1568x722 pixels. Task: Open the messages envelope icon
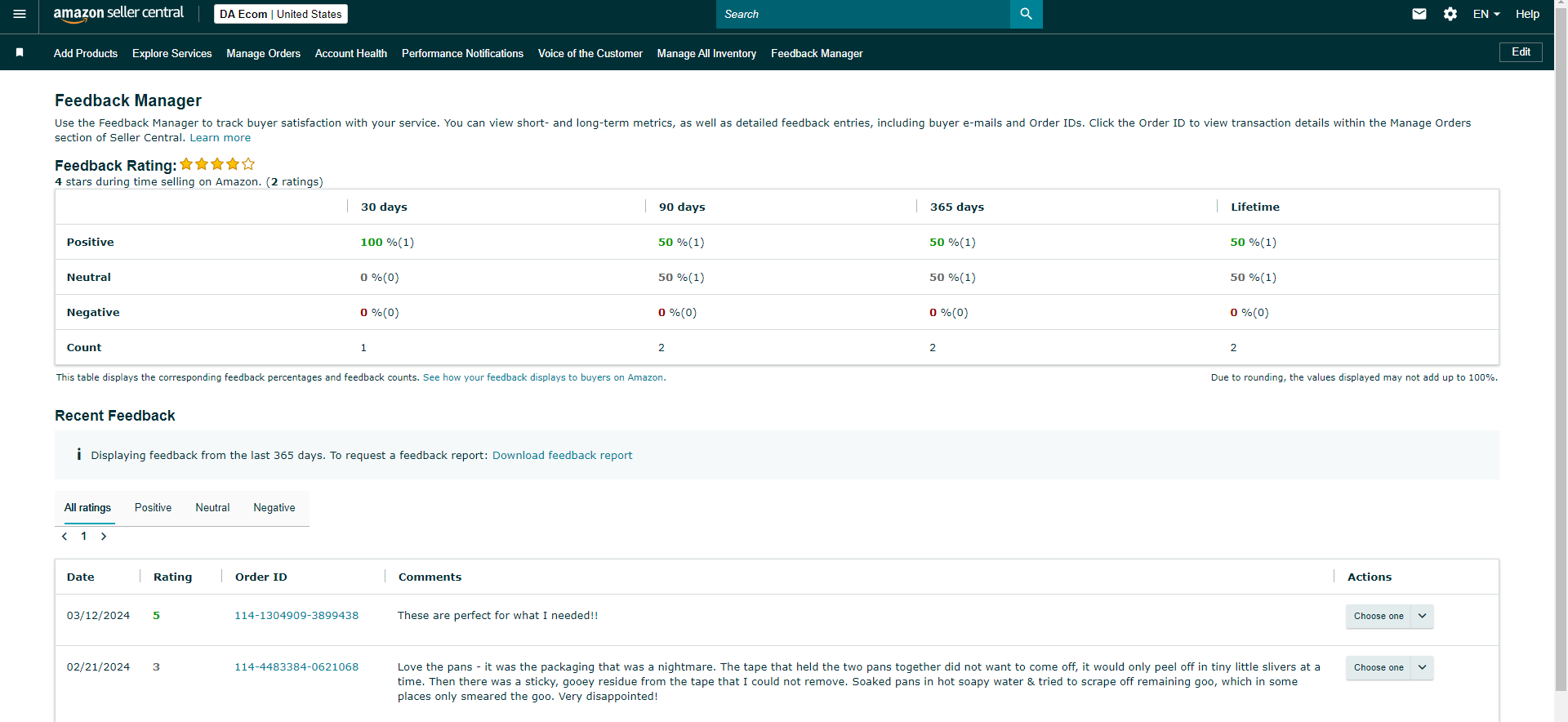[1419, 14]
